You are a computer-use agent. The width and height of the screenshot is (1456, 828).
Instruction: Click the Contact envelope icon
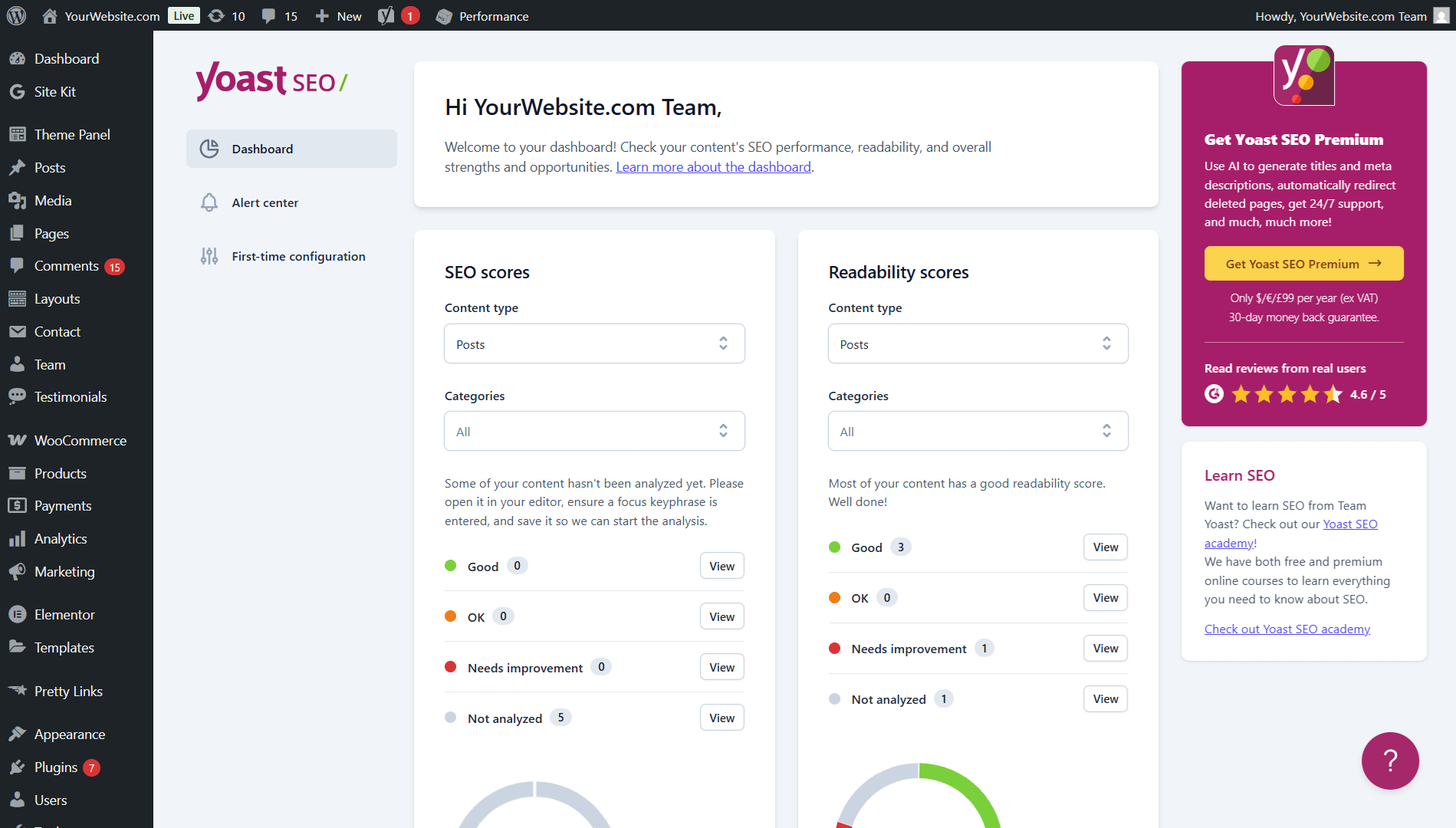pos(17,332)
